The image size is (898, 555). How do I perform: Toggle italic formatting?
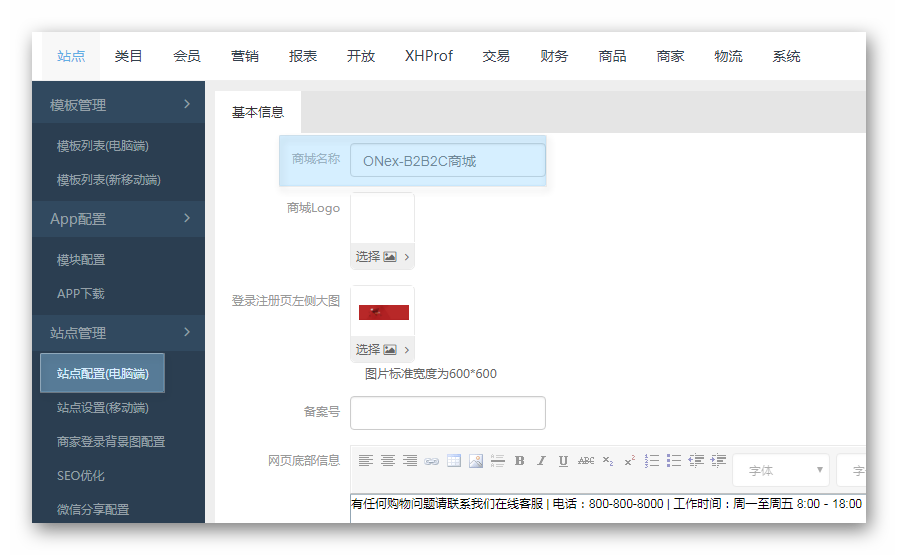(x=541, y=460)
